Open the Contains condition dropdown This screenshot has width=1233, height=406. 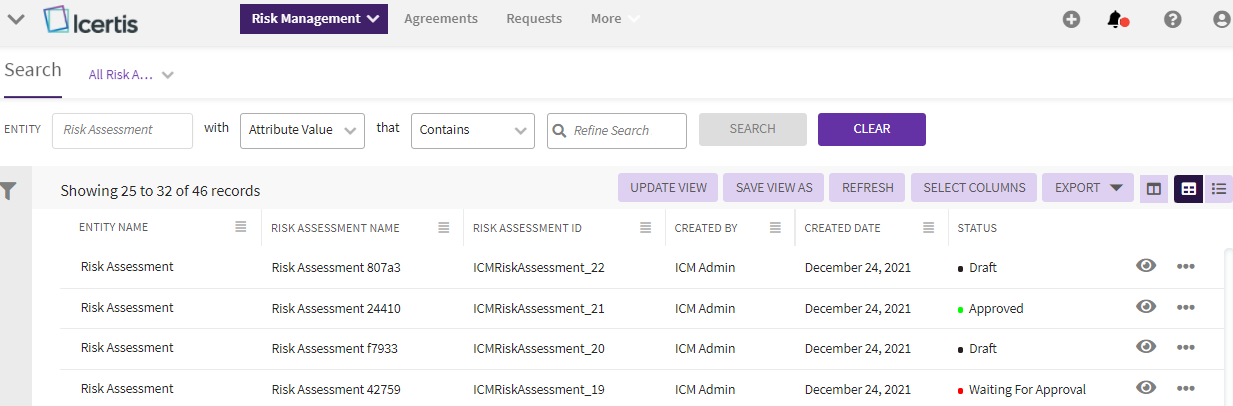tap(473, 130)
